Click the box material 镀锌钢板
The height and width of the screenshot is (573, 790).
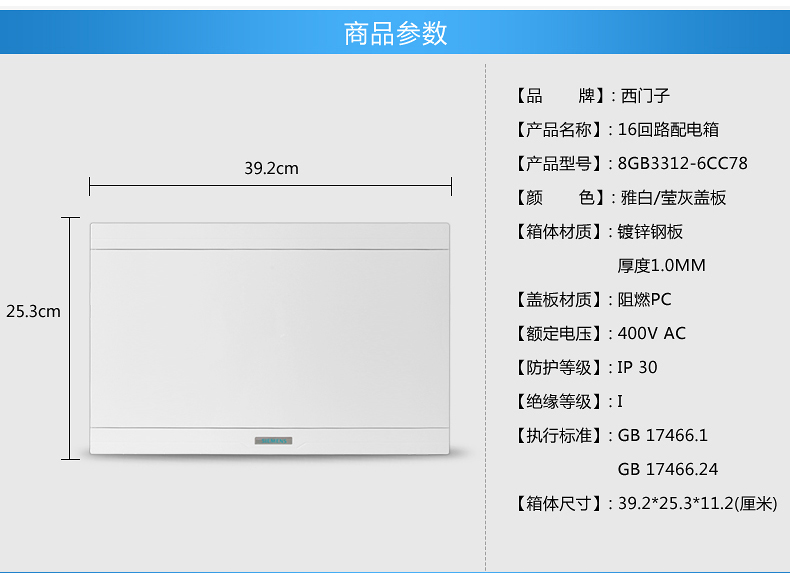point(651,232)
